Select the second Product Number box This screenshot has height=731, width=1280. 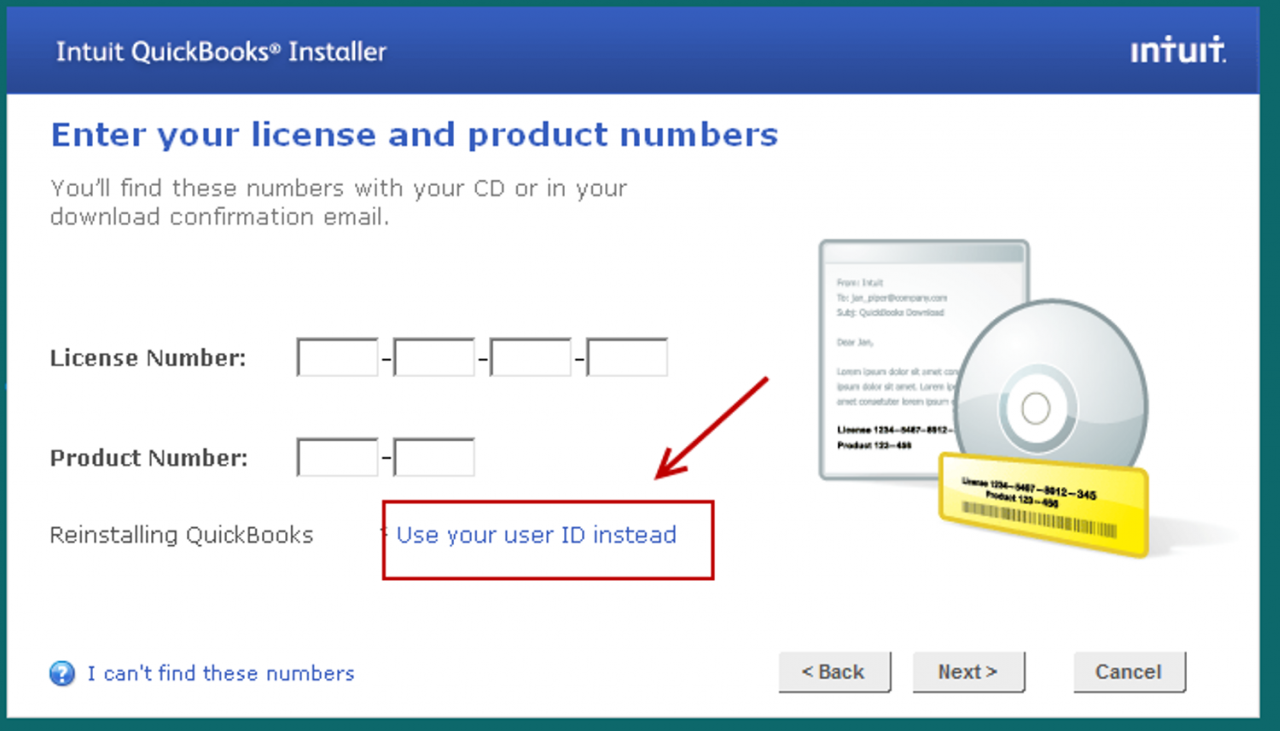434,458
